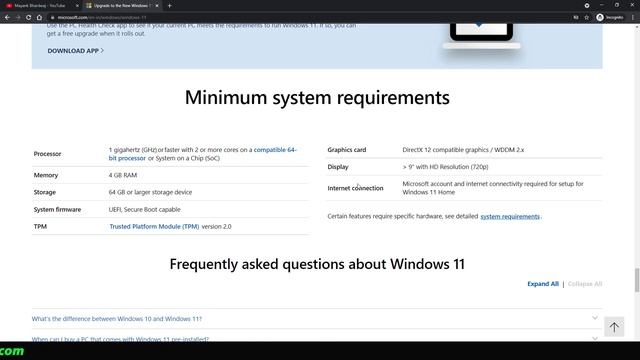Image resolution: width=640 pixels, height=360 pixels.
Task: Click the page vertical scrollbar thumb
Action: click(636, 280)
